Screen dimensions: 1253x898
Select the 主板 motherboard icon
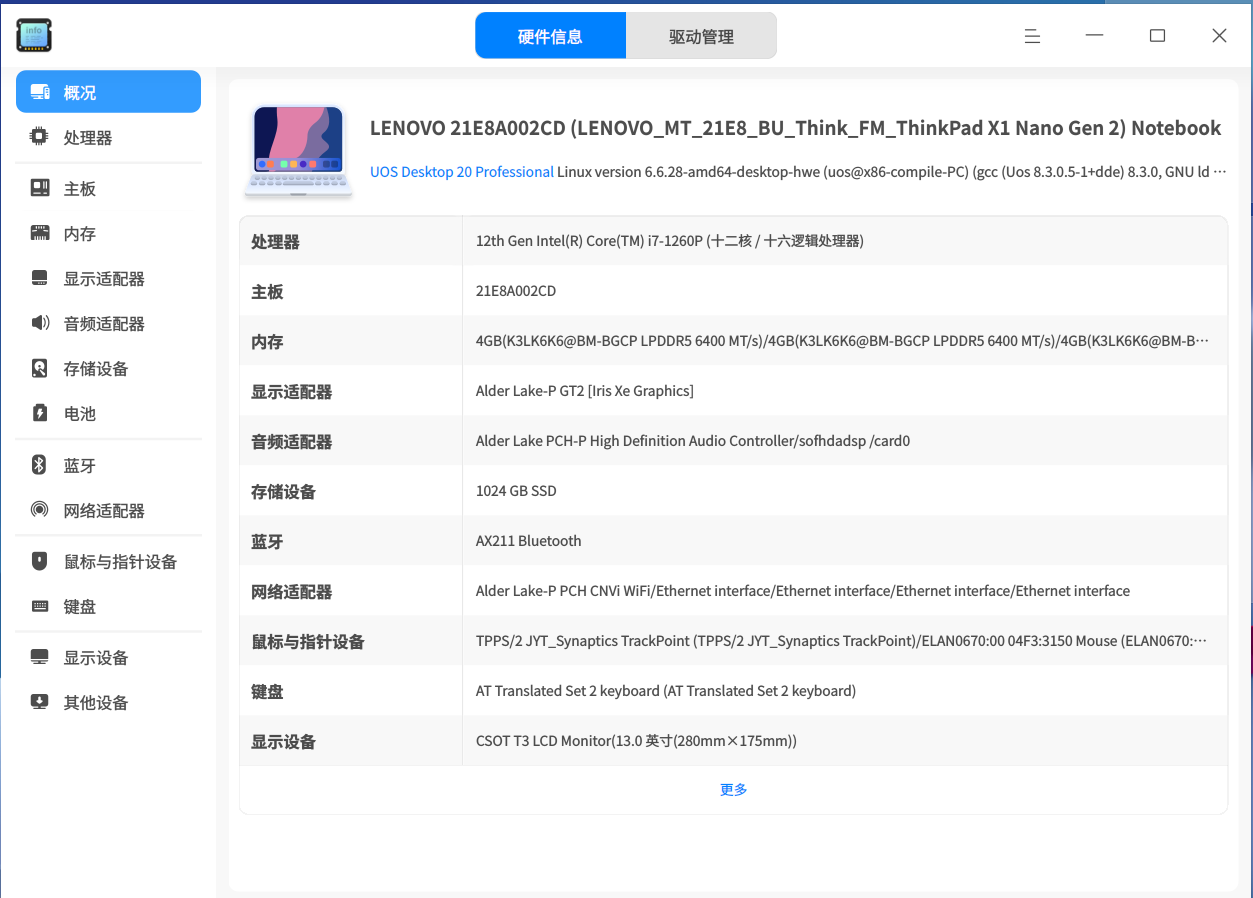(x=40, y=188)
